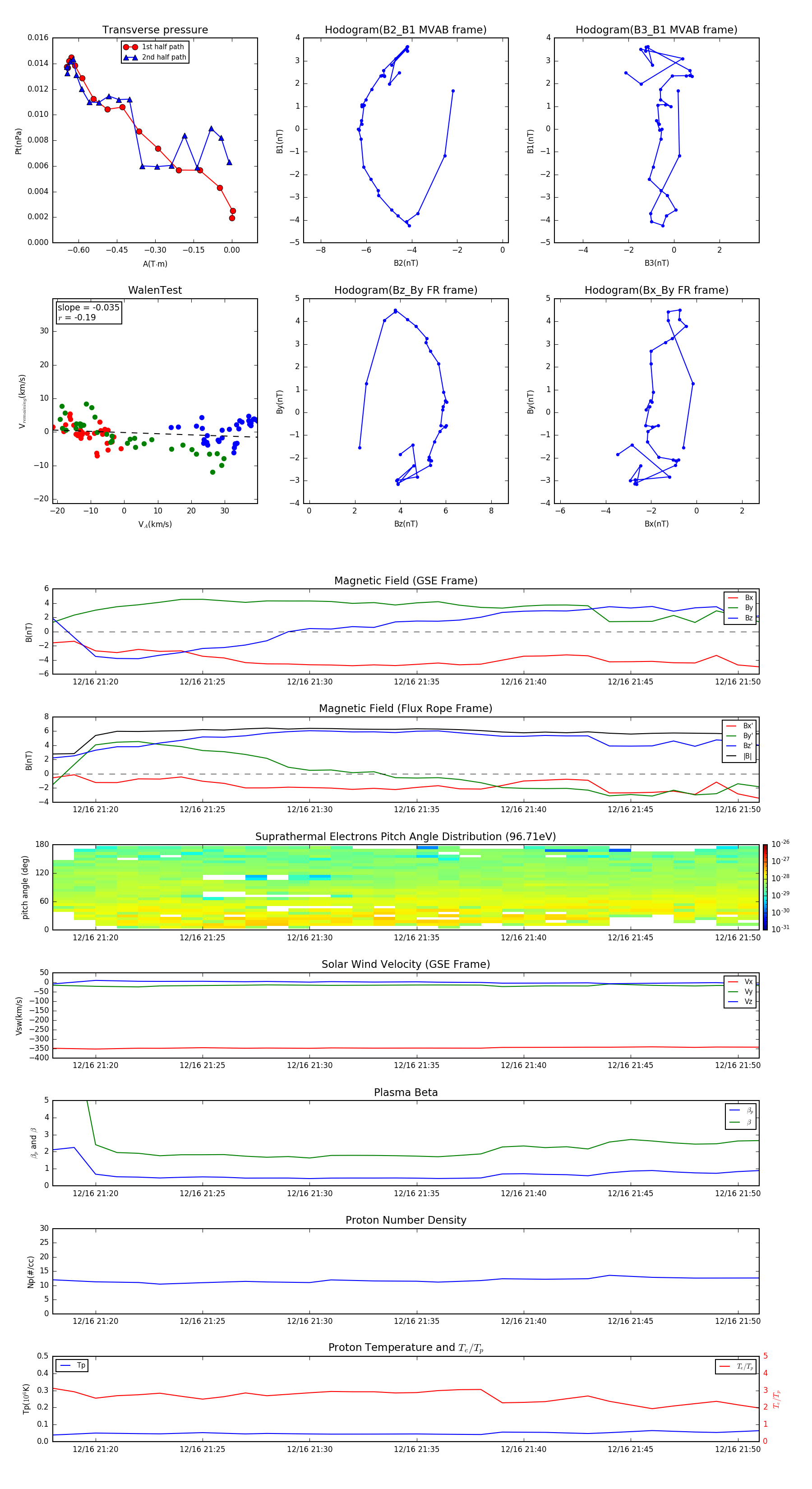
Task: Click the 'V_A(km/s)' x-axis label
Action: [x=155, y=525]
